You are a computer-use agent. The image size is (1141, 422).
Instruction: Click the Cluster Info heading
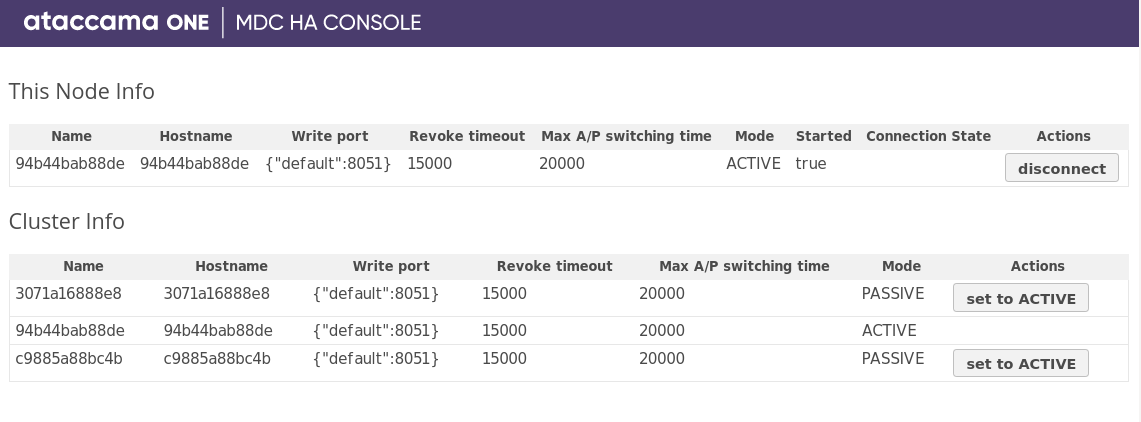point(67,222)
